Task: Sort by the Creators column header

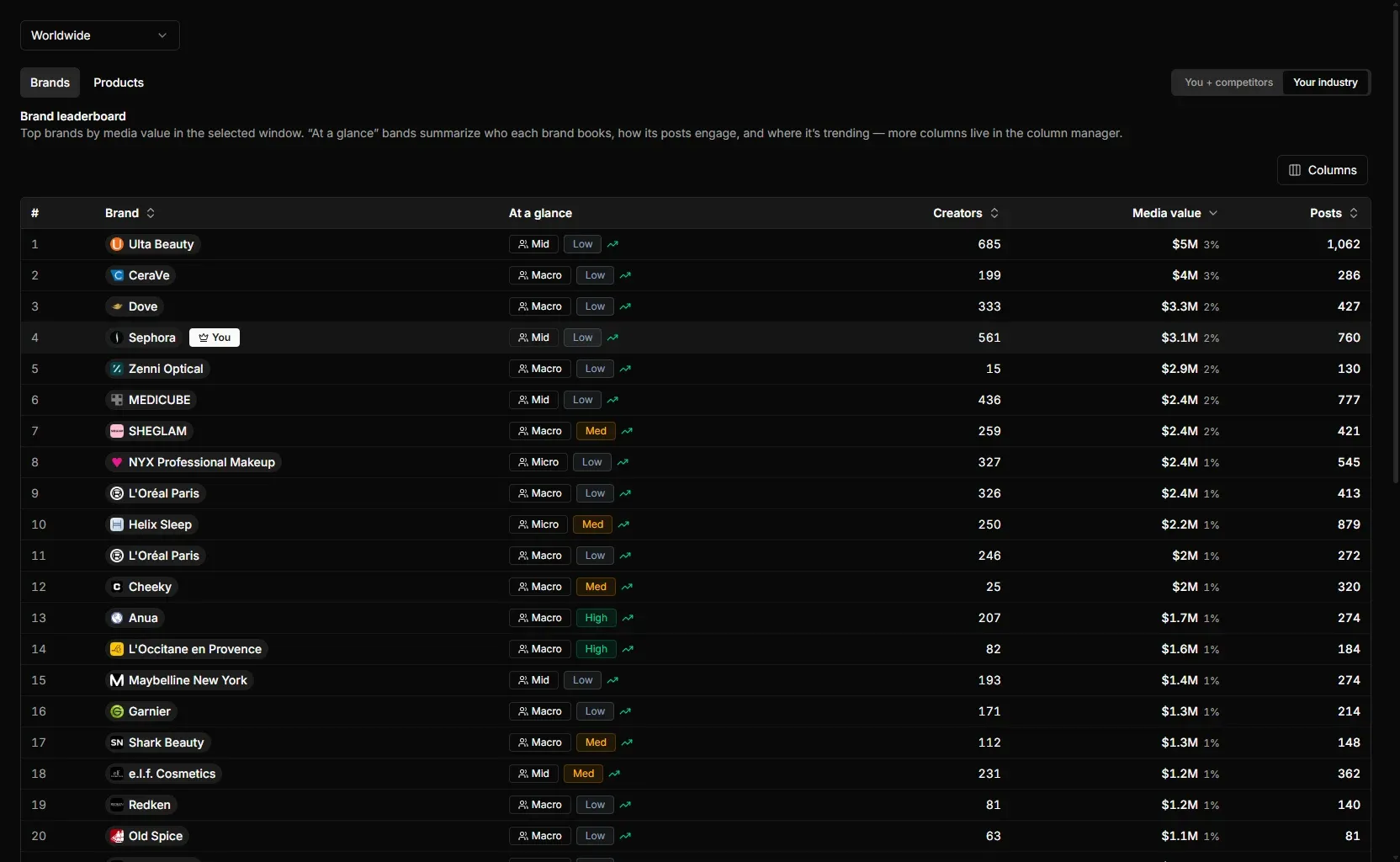Action: coord(966,213)
